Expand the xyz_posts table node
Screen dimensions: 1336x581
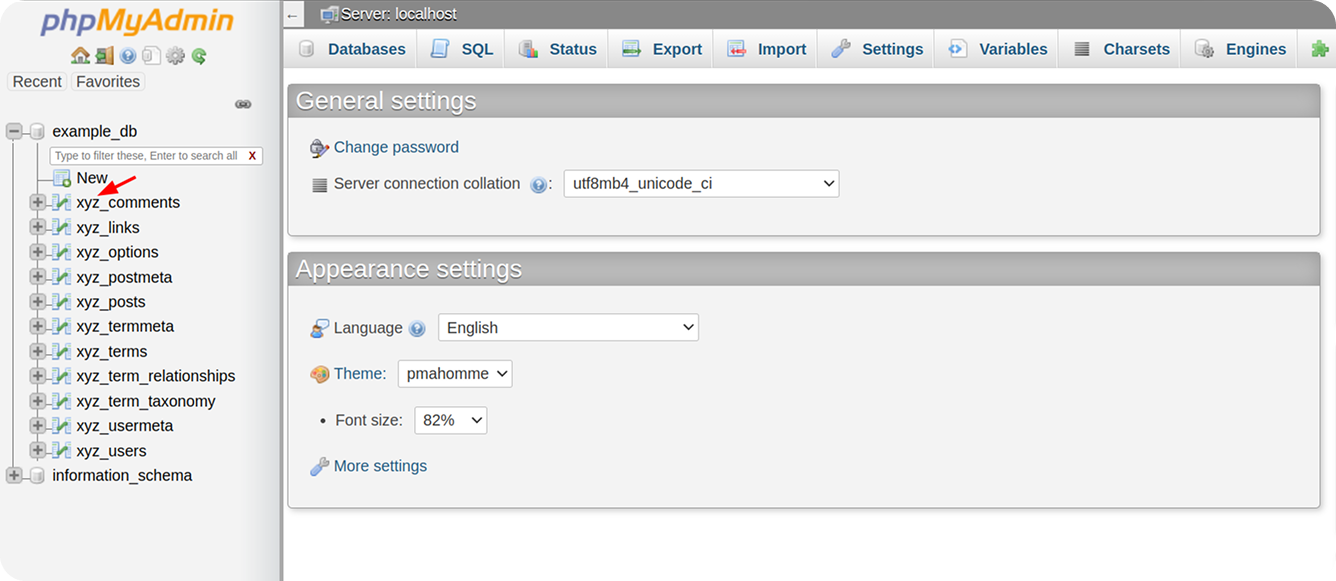point(38,301)
